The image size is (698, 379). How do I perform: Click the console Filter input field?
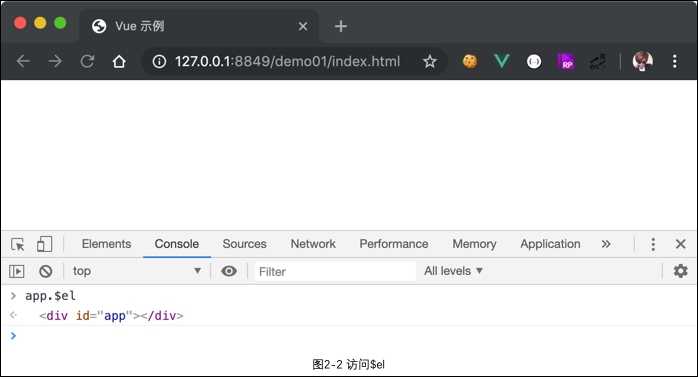[x=334, y=271]
